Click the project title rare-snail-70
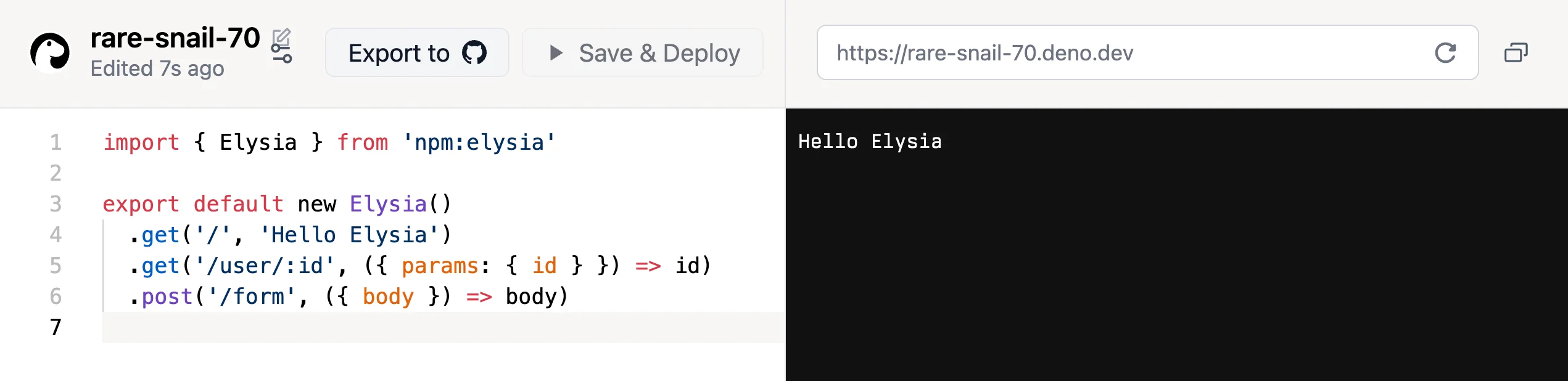This screenshot has width=1568, height=381. click(175, 37)
